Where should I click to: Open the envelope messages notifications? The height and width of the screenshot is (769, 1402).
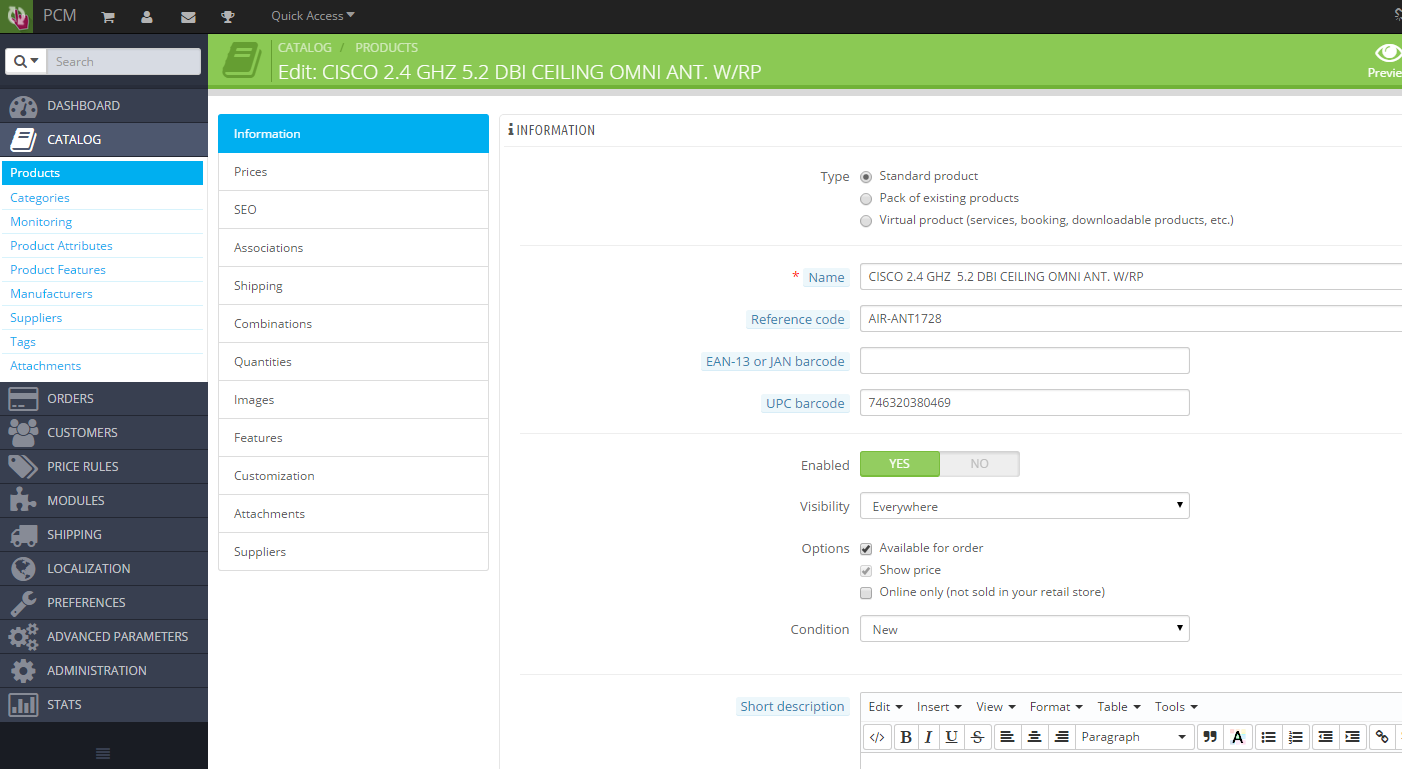point(188,17)
